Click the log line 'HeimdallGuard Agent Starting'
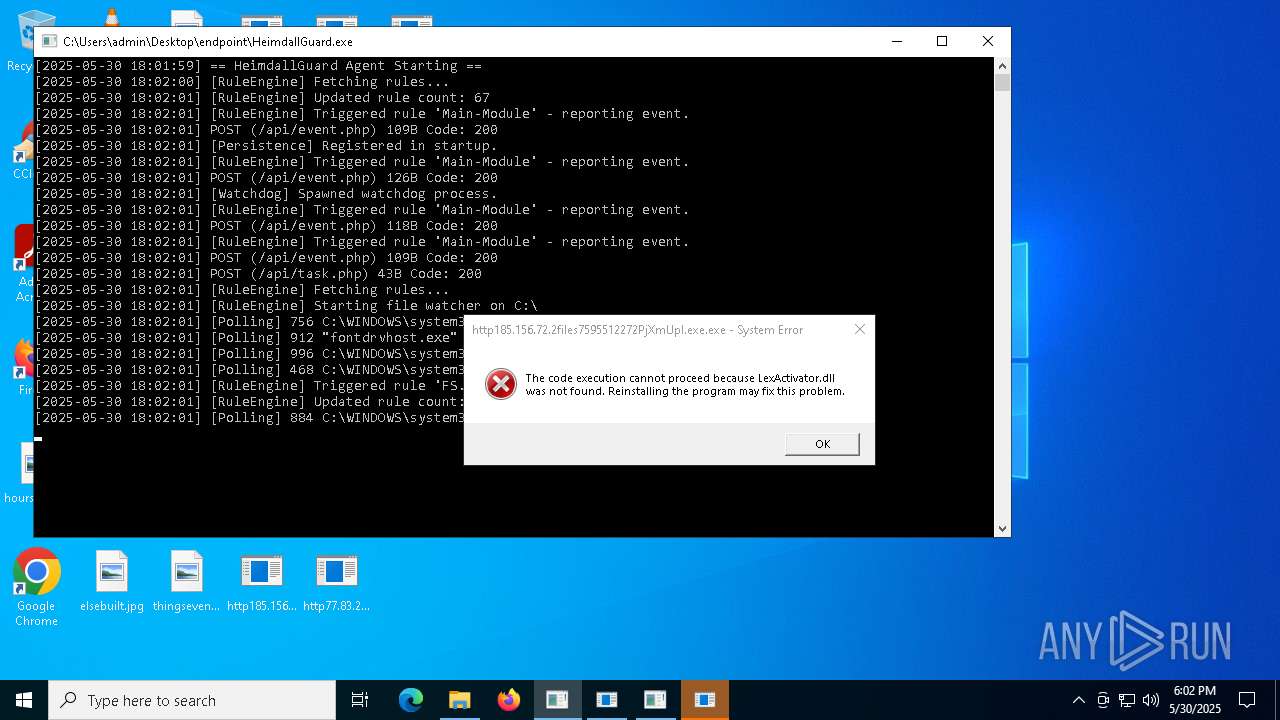1280x720 pixels. click(x=258, y=66)
